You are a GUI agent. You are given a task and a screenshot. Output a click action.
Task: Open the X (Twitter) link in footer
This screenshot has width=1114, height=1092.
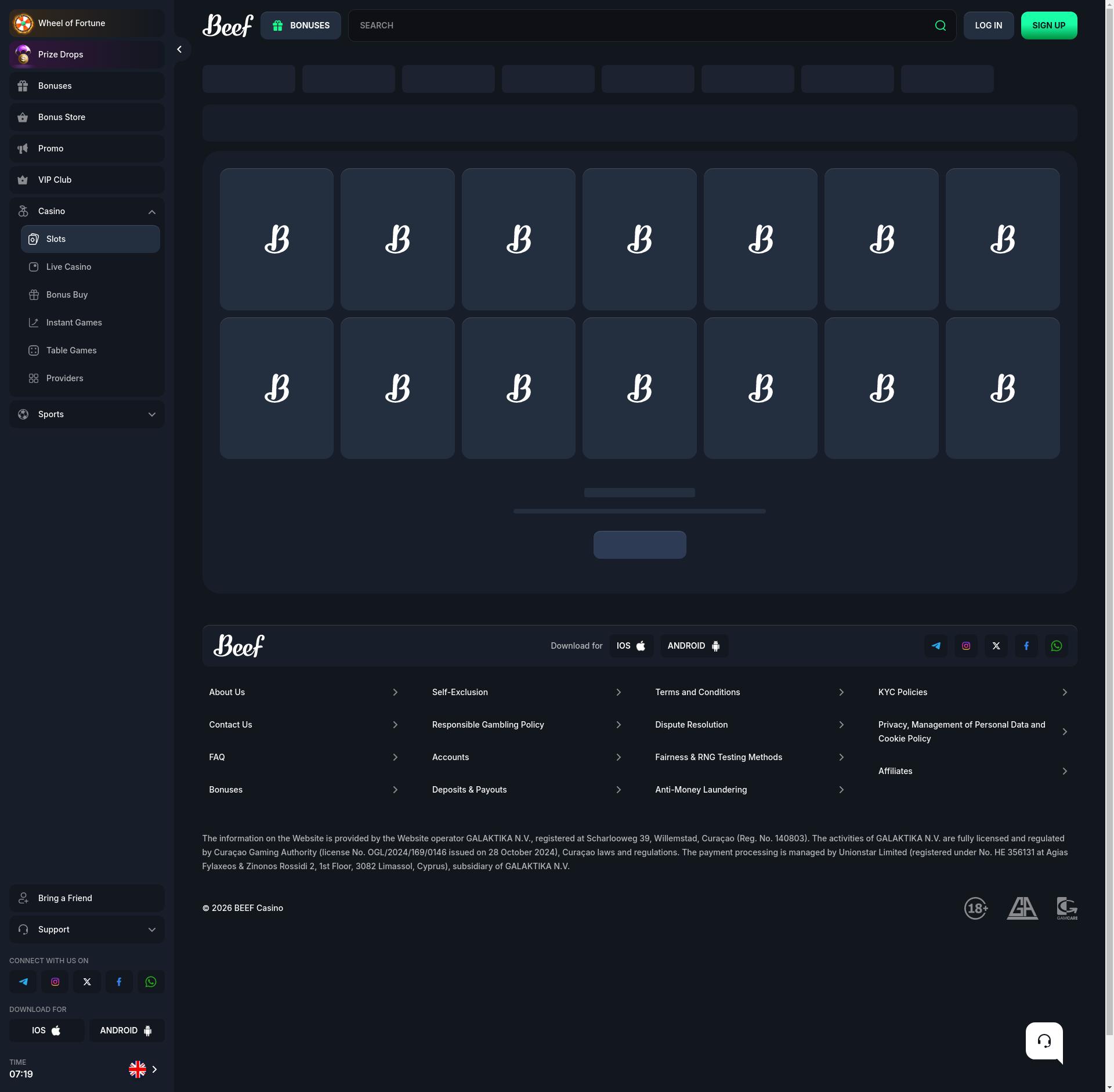(996, 646)
